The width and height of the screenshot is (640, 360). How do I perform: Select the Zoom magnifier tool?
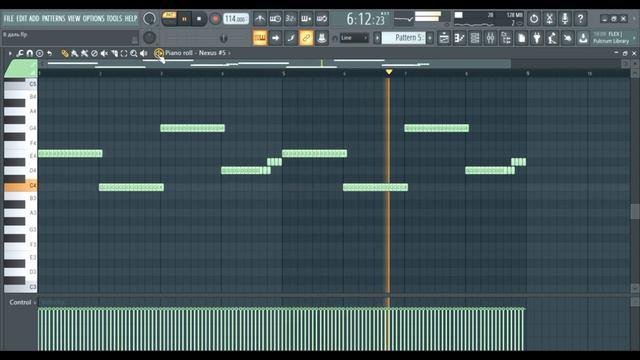pos(134,53)
